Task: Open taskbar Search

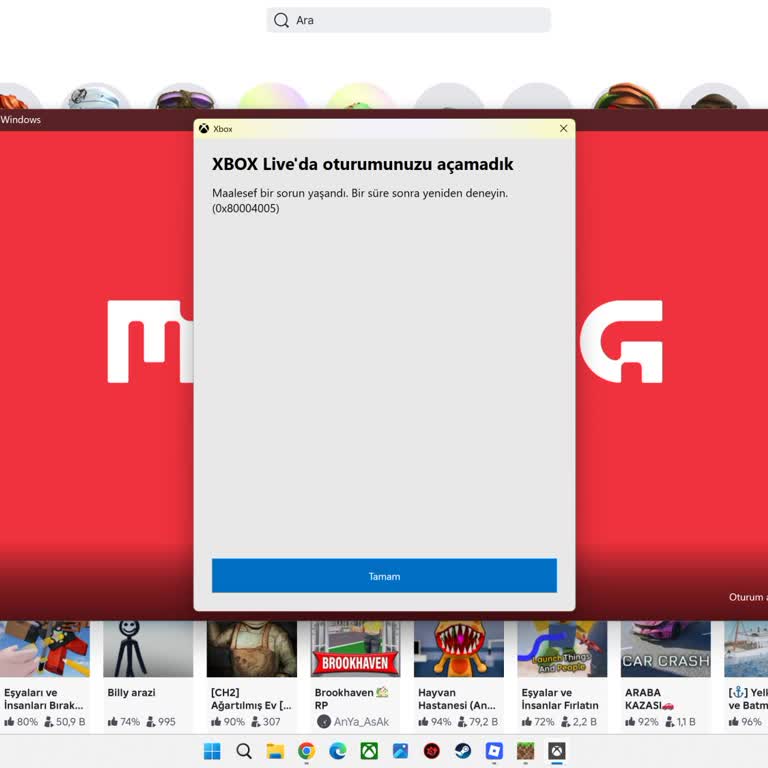Action: (243, 751)
